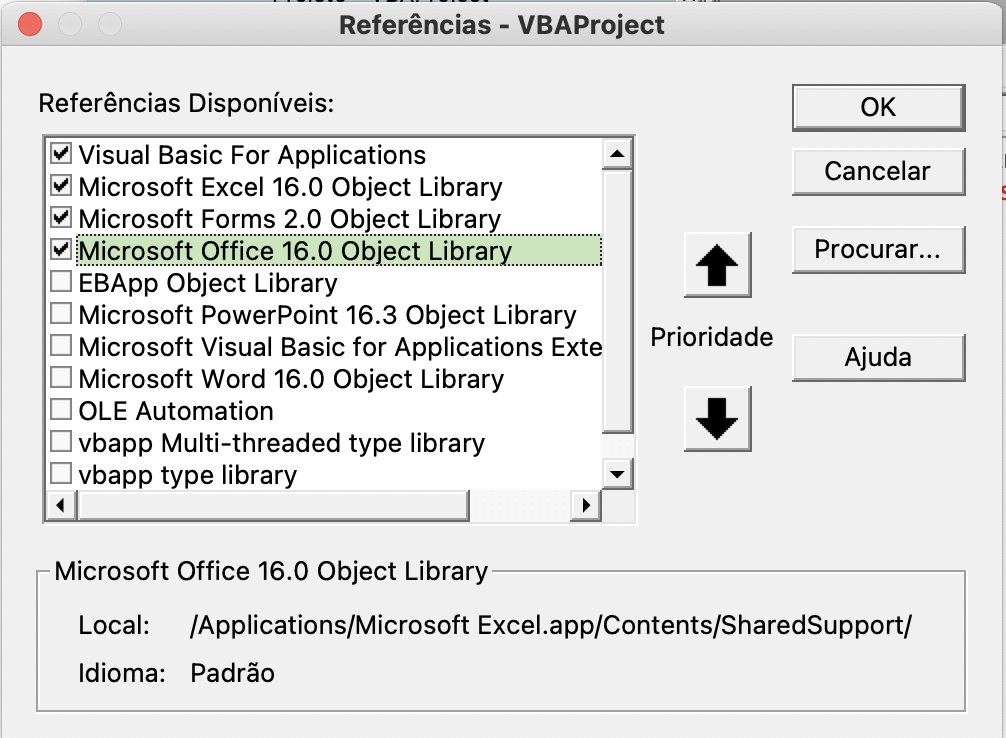Open the Procurar... file browser
This screenshot has width=1006, height=738.
coord(877,249)
